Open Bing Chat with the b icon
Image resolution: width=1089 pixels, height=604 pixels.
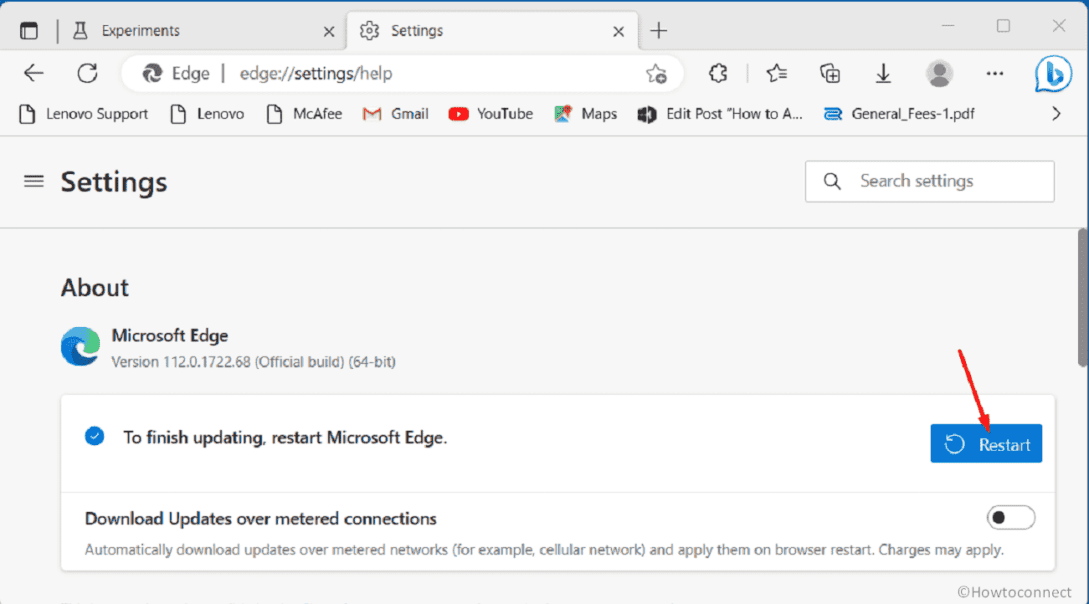click(1052, 72)
